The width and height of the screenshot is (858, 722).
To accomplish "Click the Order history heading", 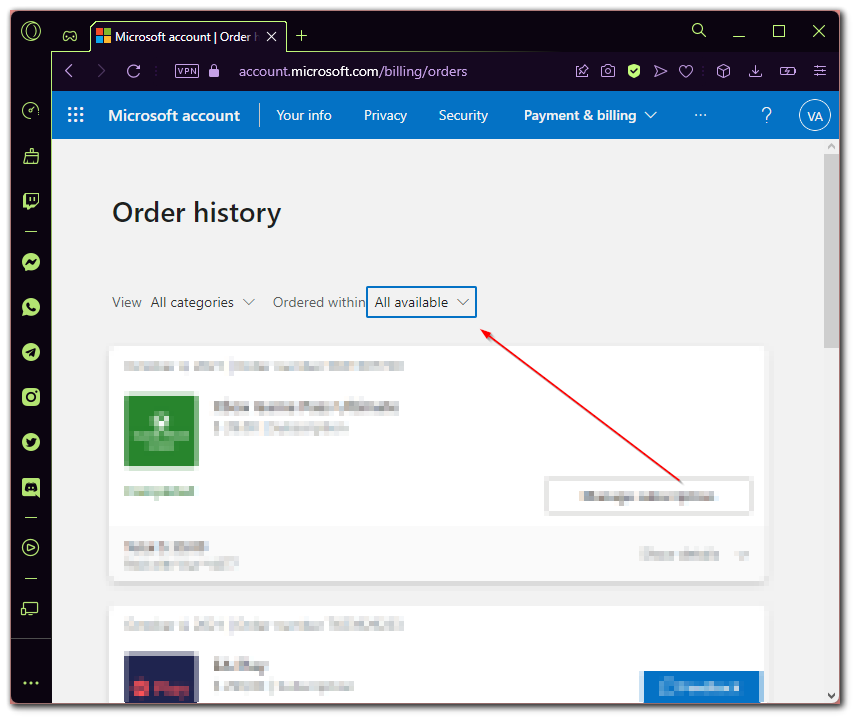I will click(x=196, y=212).
